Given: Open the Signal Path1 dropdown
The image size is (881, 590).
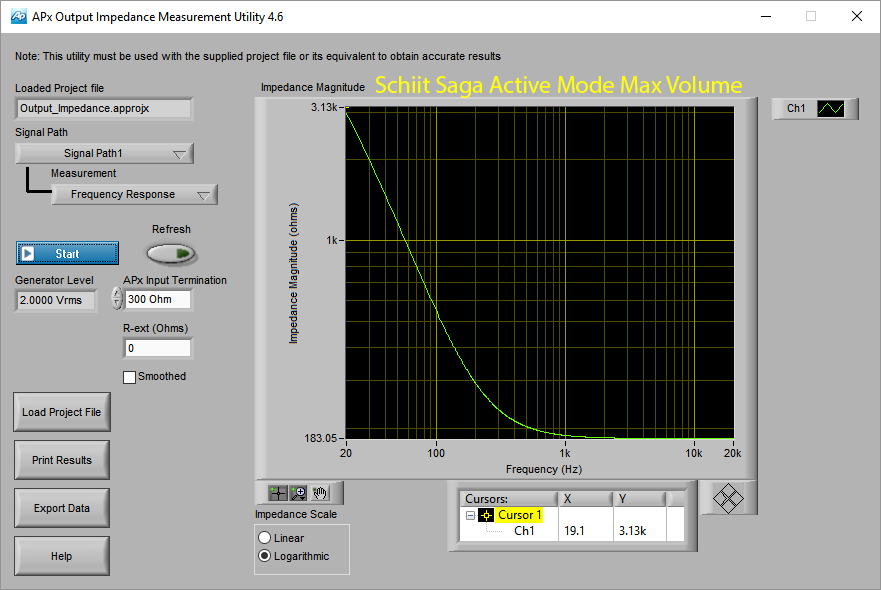Looking at the screenshot, I should click(x=105, y=153).
